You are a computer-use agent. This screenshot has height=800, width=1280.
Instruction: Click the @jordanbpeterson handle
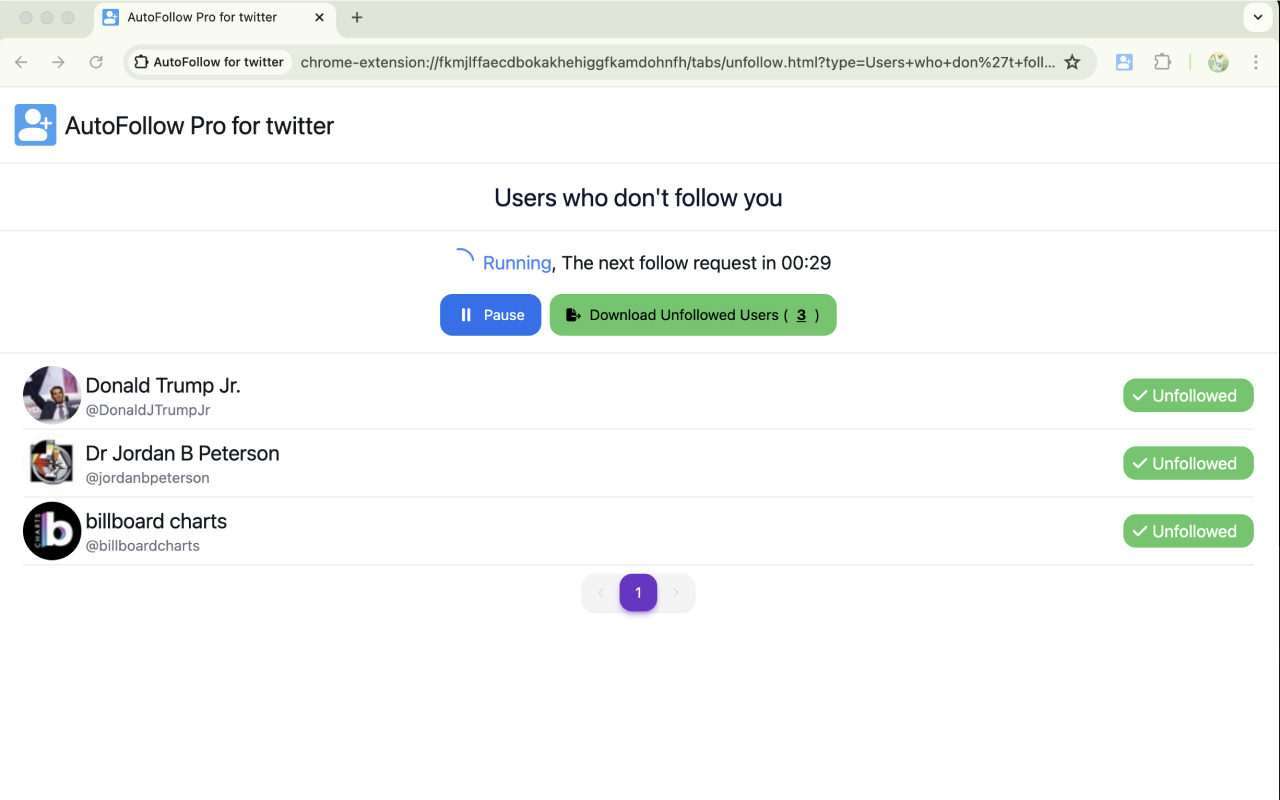point(148,478)
